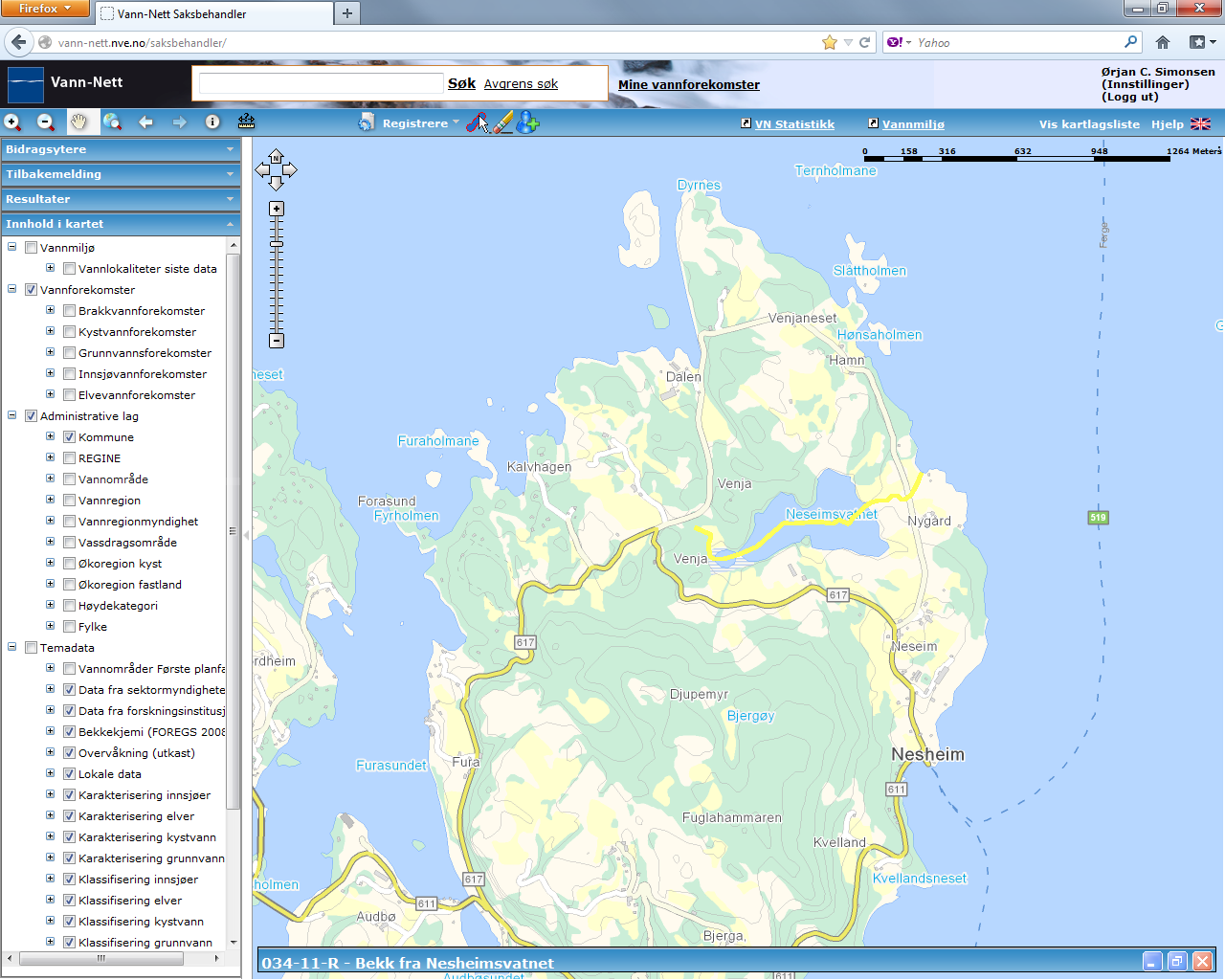This screenshot has width=1225, height=980.
Task: Check the Fylke layer checkbox
Action: (69, 626)
